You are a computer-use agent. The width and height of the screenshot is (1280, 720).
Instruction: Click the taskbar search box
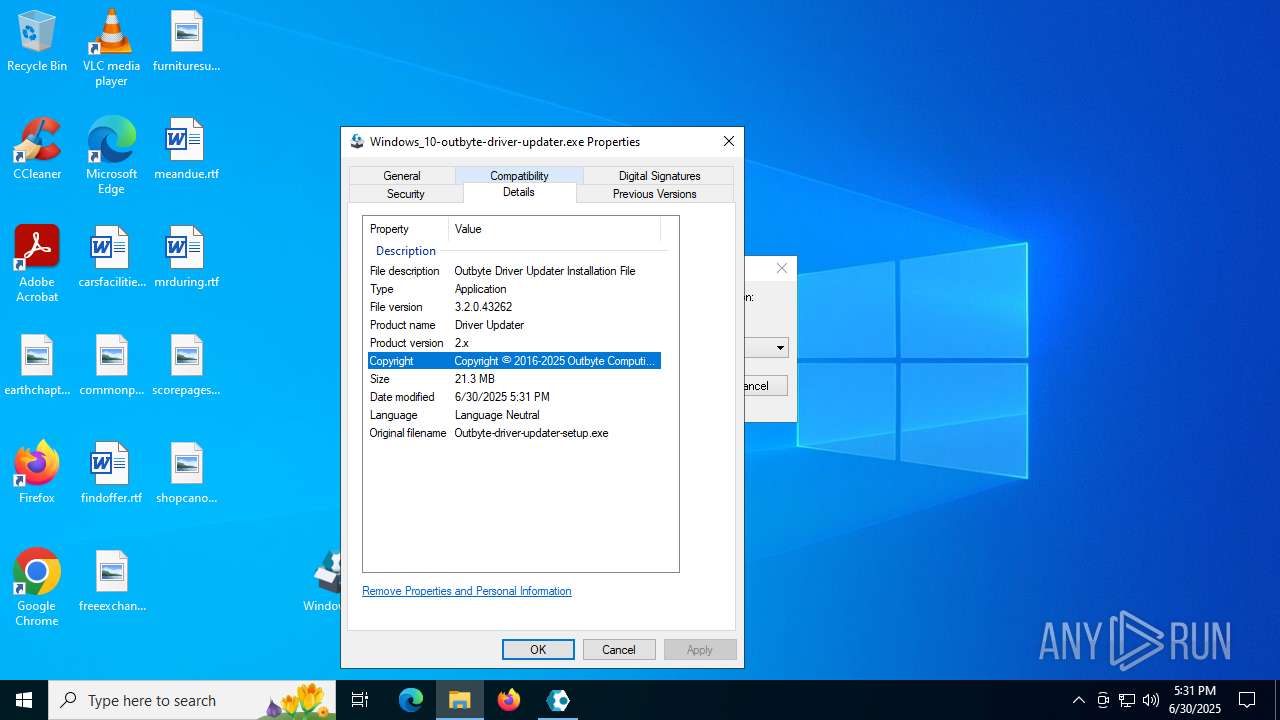tap(192, 700)
